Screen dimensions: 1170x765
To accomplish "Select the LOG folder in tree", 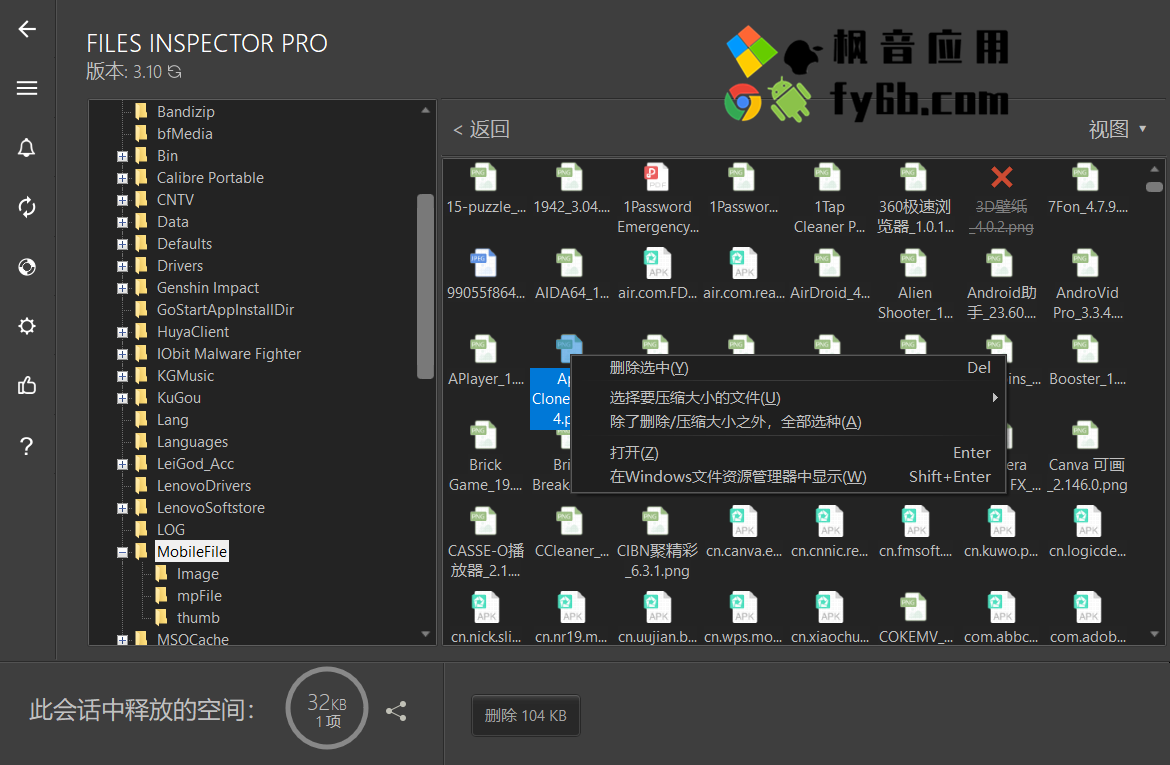I will (171, 530).
